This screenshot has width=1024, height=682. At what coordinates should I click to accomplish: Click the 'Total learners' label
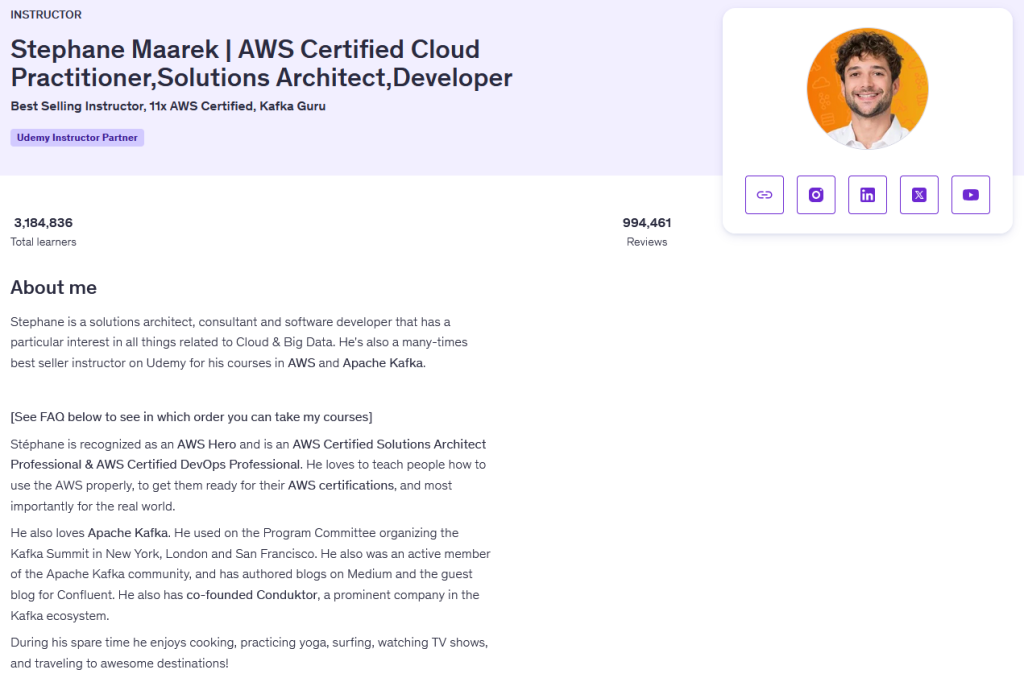[x=43, y=242]
